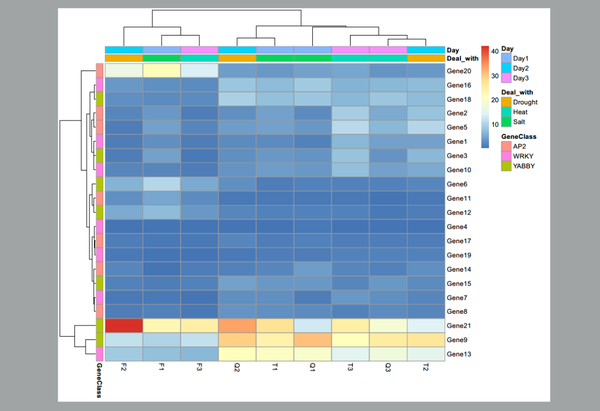Screen dimensions: 600x411
Task: Click the yellow Gene20 F1 cell
Action: click(161, 71)
